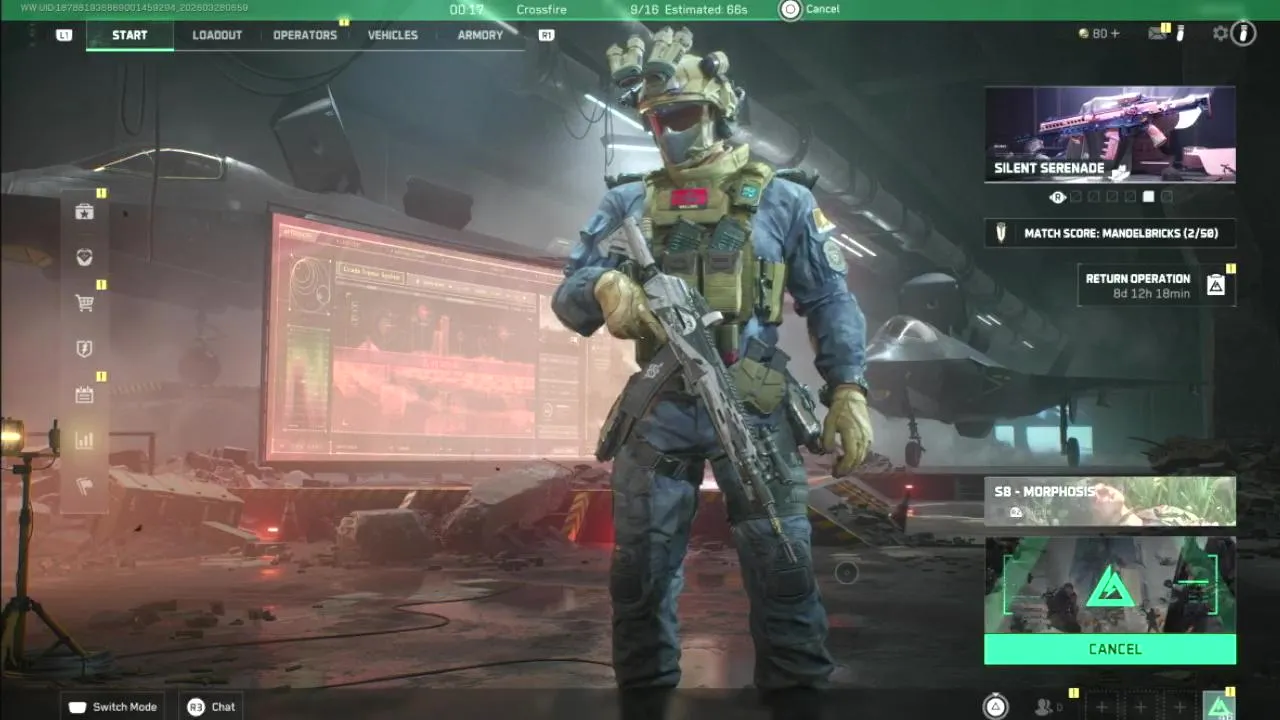Open the mail envelope icon

(1157, 33)
